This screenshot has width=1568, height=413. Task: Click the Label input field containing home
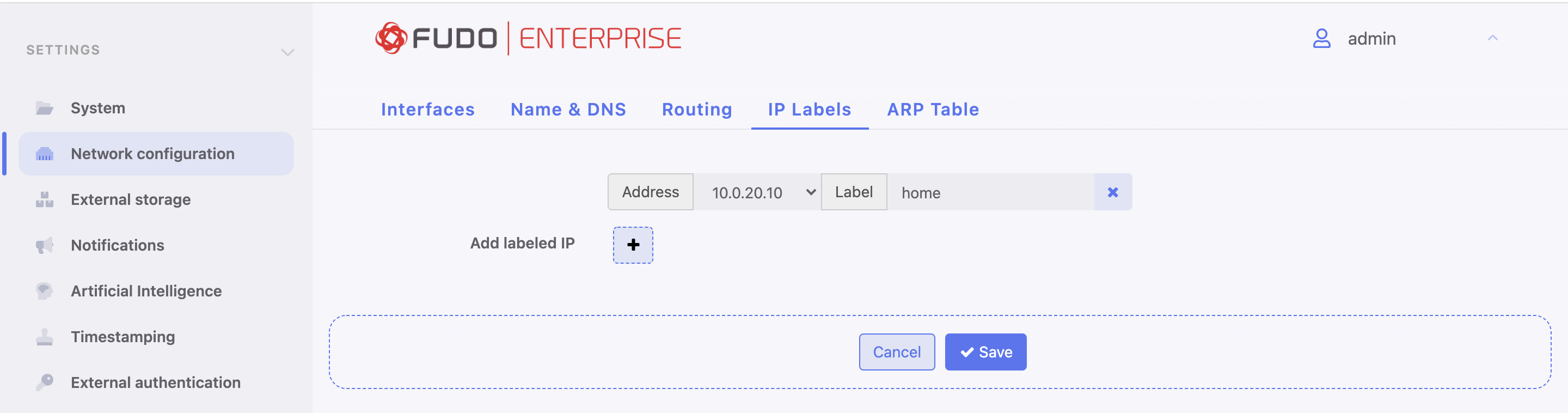tap(990, 192)
